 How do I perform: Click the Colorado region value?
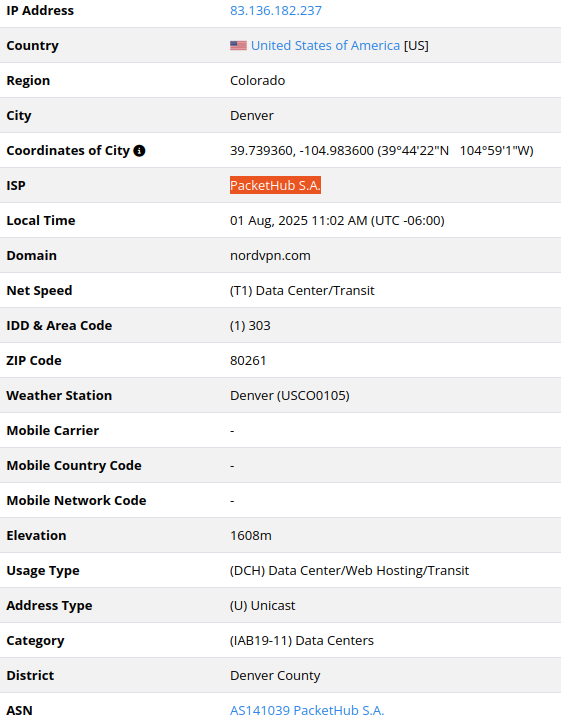[x=257, y=81]
